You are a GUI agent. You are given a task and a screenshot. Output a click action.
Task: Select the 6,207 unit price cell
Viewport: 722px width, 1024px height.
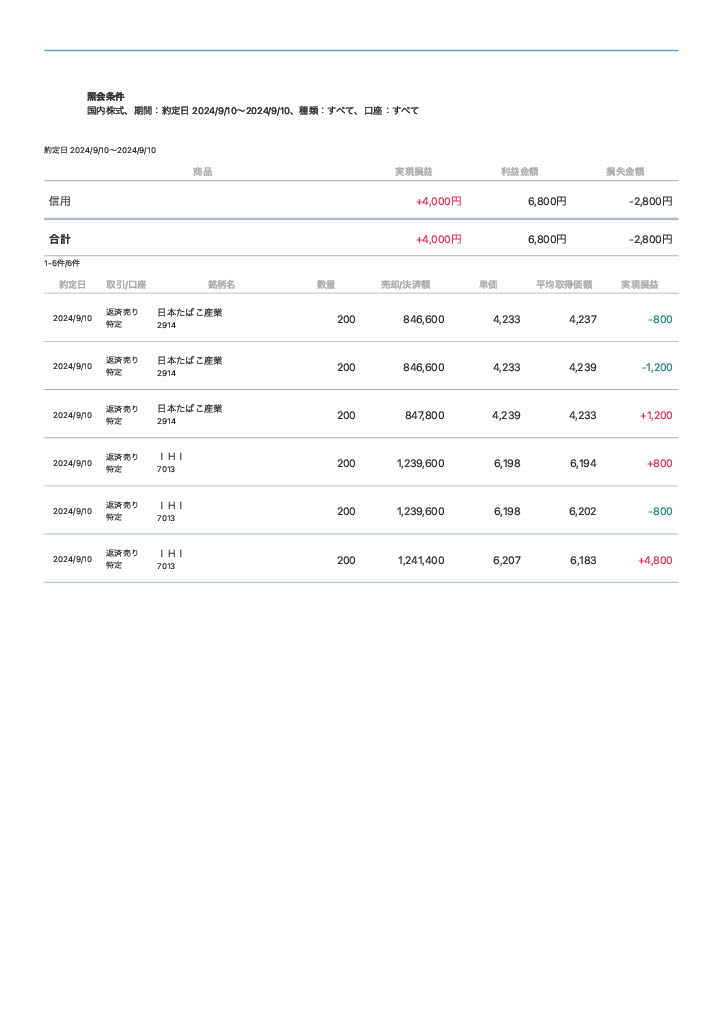click(x=506, y=561)
